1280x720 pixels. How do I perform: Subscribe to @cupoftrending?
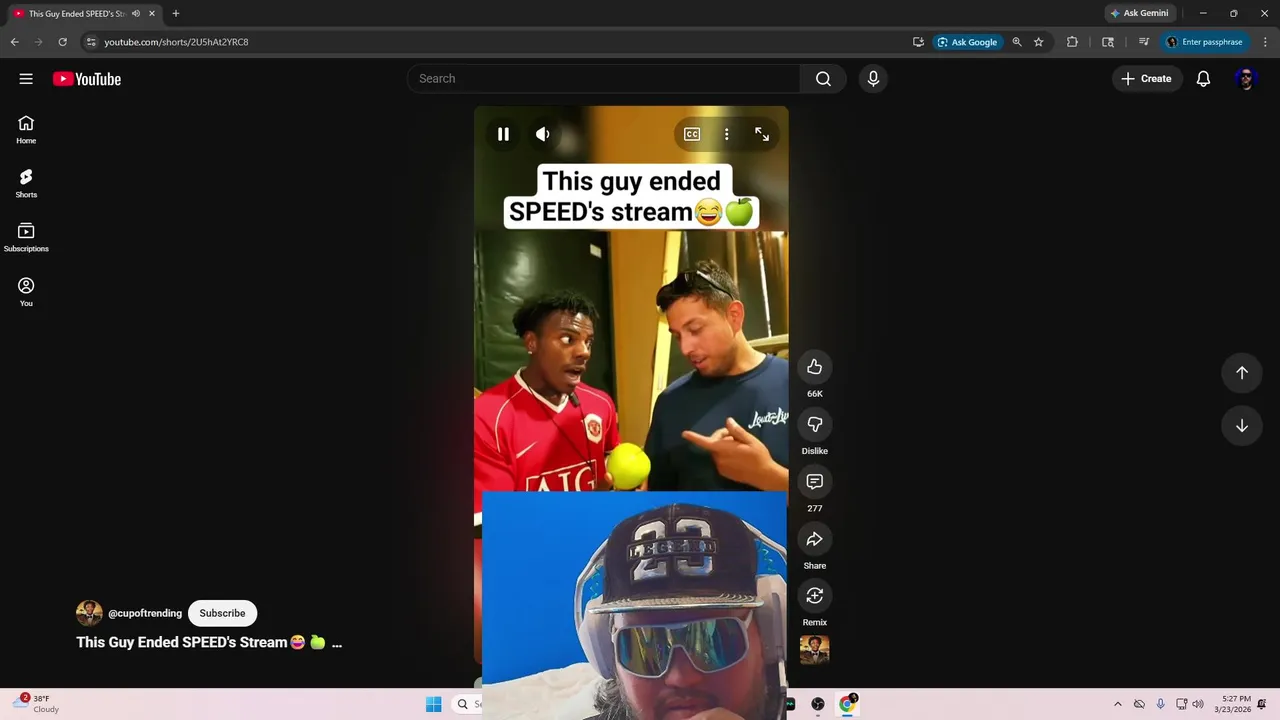(222, 613)
